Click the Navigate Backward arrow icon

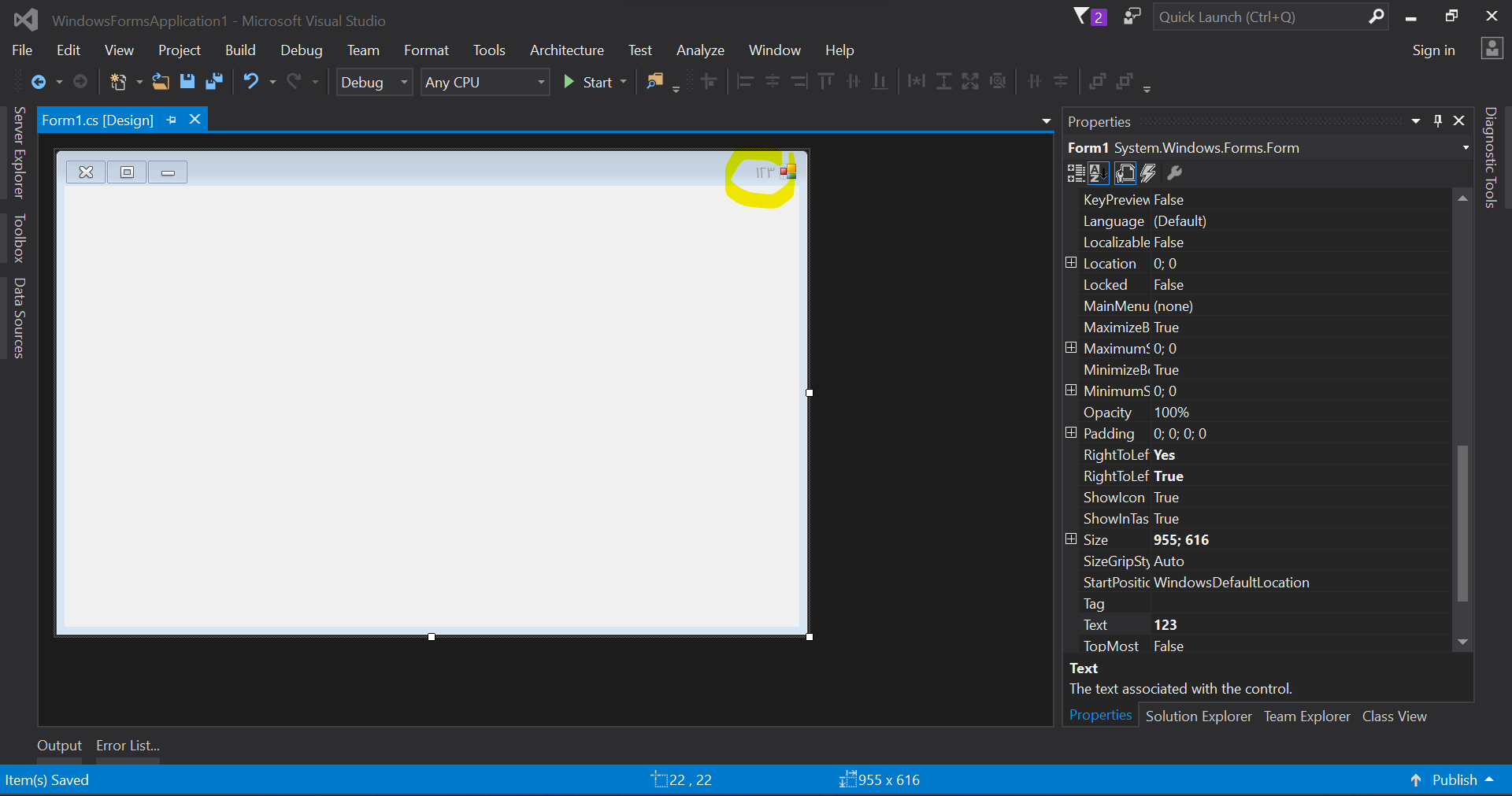(x=38, y=82)
